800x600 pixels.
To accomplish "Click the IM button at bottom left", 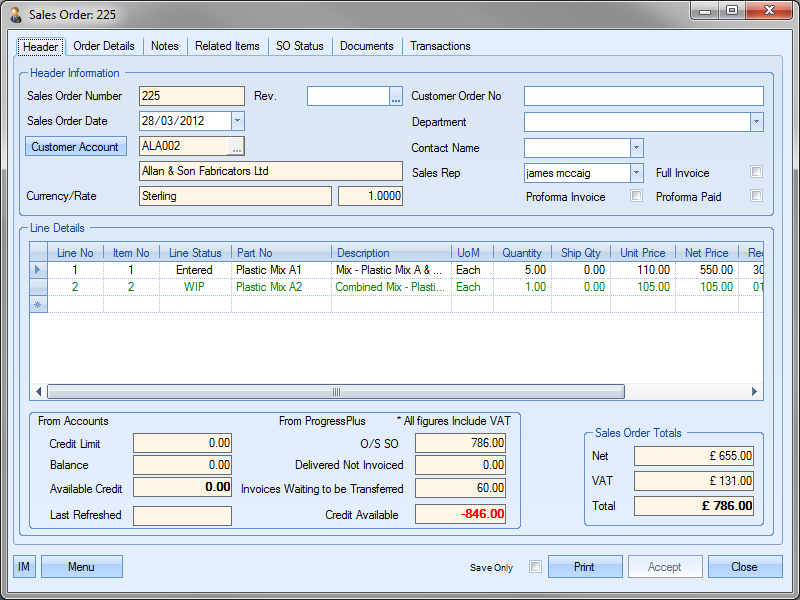I will pos(24,567).
